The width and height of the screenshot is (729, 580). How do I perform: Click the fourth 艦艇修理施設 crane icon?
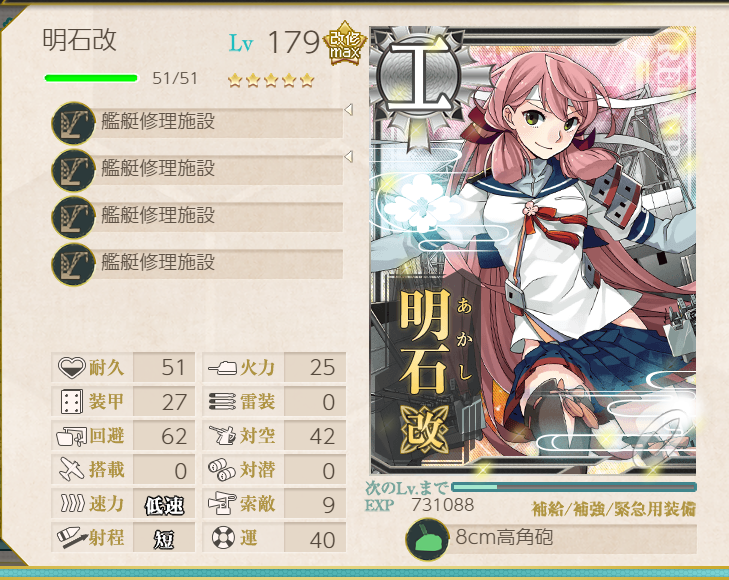coord(73,264)
